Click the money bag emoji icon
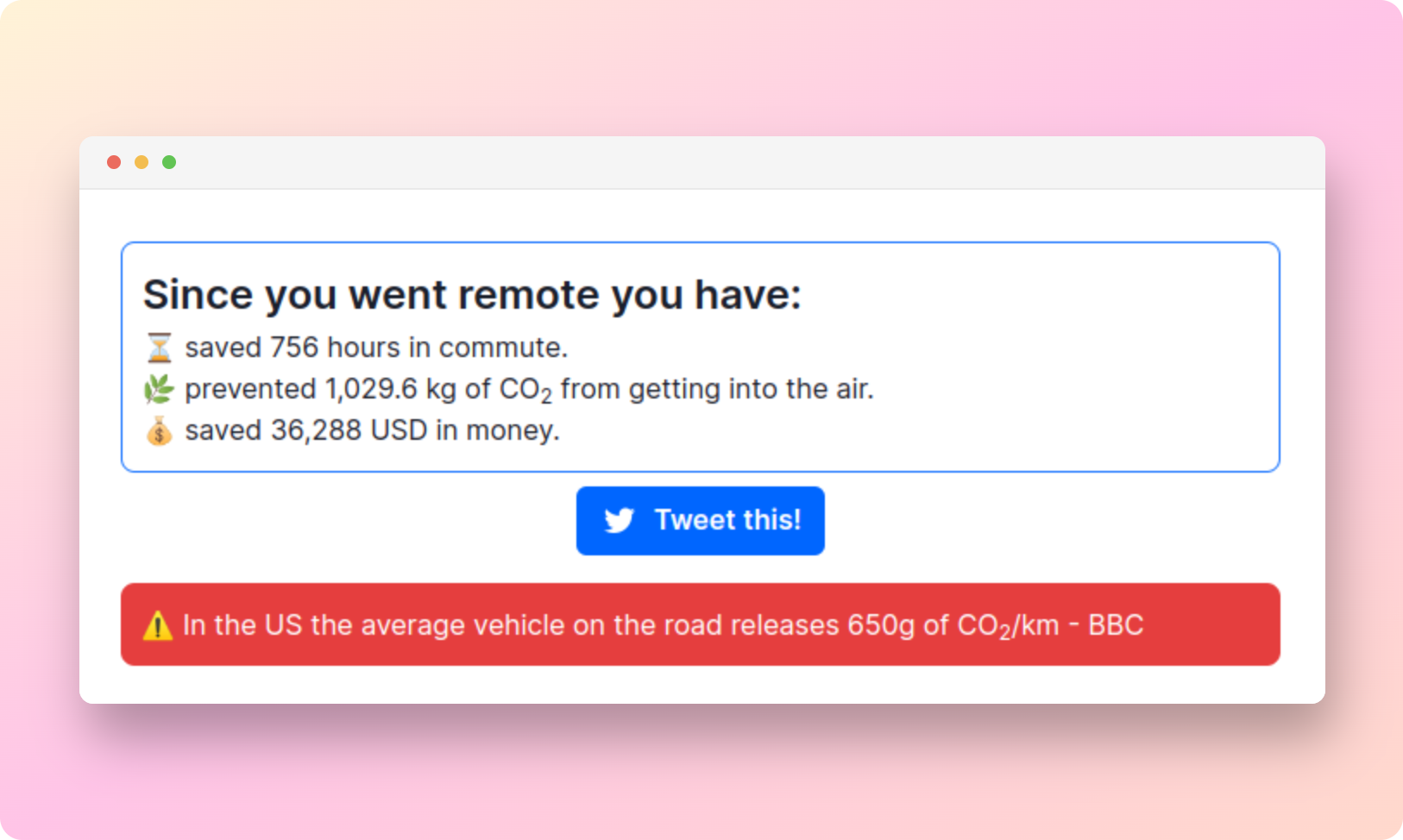The height and width of the screenshot is (840, 1403). pyautogui.click(x=159, y=430)
